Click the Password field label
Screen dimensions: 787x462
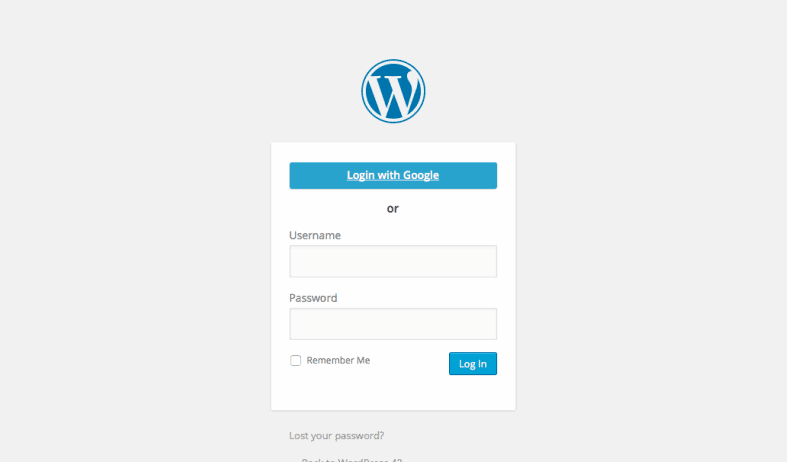pos(313,298)
